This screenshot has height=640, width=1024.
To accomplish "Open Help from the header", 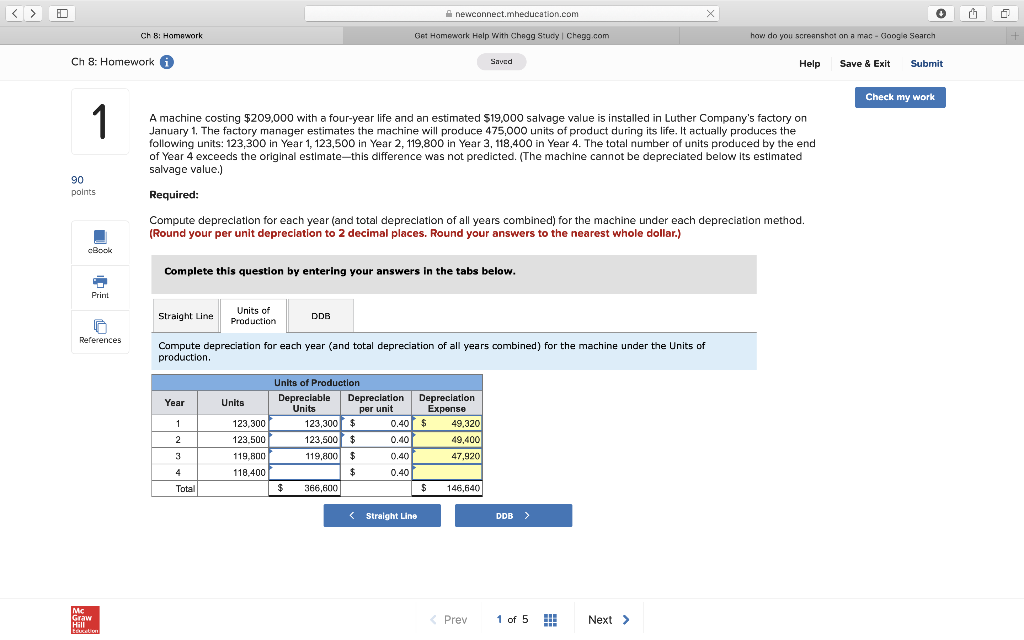I will pos(812,62).
